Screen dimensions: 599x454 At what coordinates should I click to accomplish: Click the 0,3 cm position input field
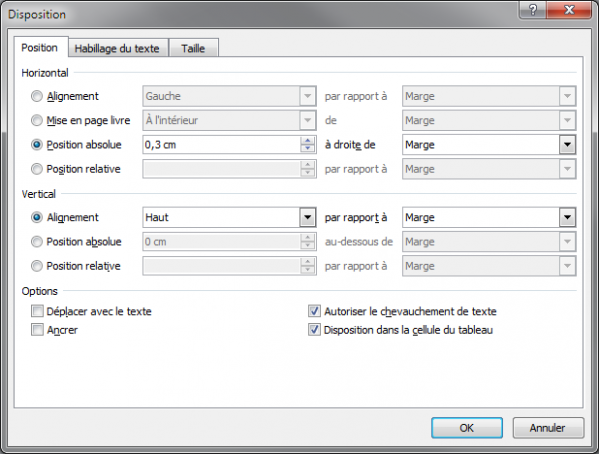click(222, 145)
